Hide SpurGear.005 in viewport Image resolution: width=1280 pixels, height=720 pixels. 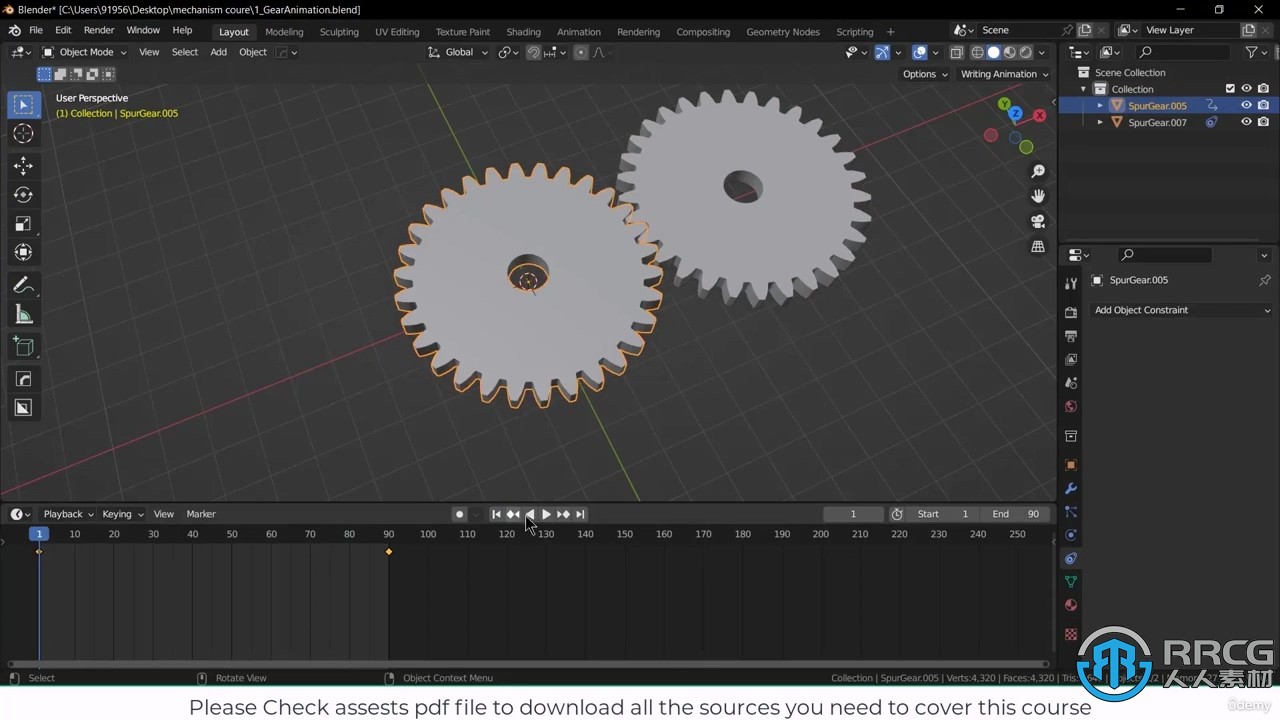click(1246, 105)
